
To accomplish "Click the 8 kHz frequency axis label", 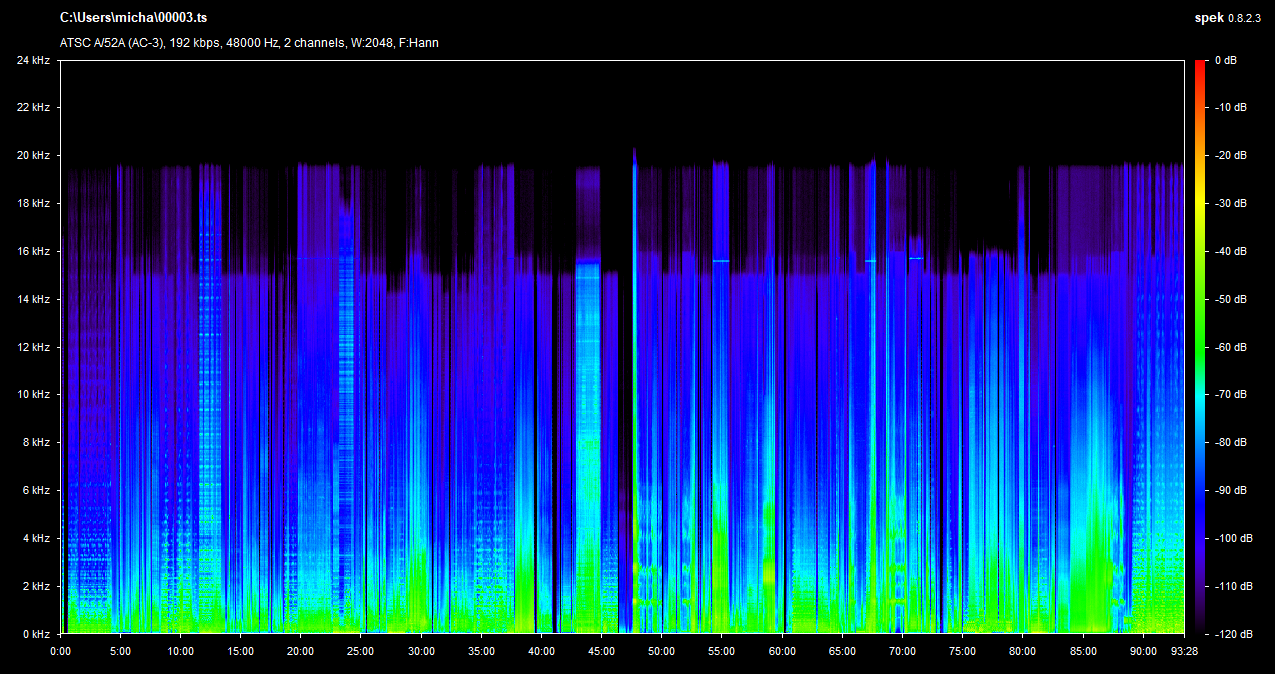I will coord(36,443).
